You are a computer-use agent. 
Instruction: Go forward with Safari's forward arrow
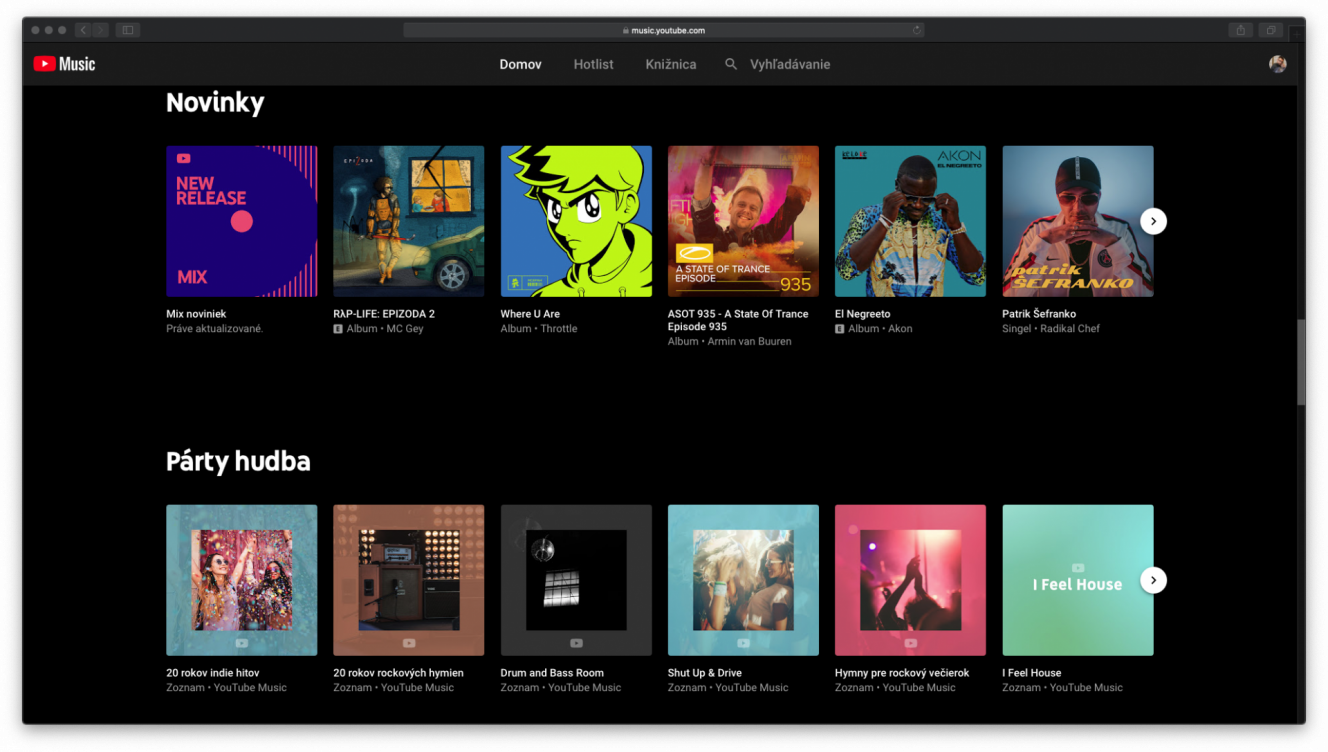click(x=100, y=30)
